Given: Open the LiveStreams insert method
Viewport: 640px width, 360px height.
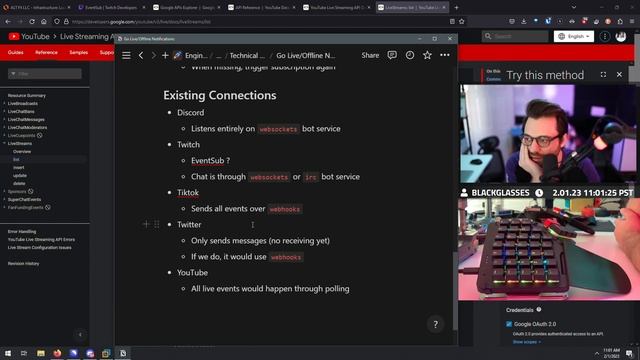Looking at the screenshot, I should tap(18, 167).
